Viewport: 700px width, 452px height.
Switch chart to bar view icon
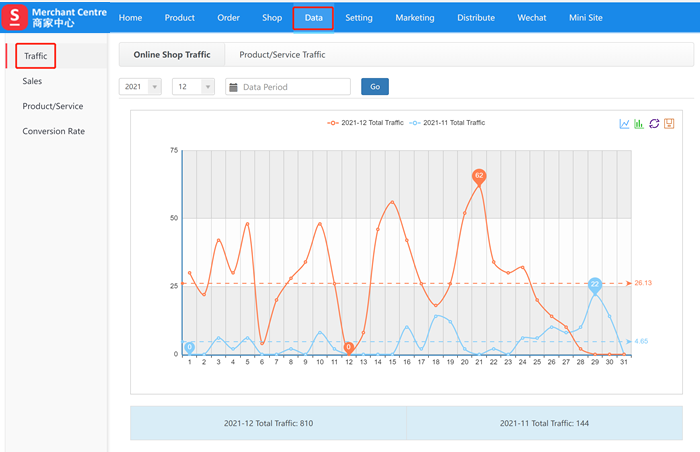coord(639,124)
